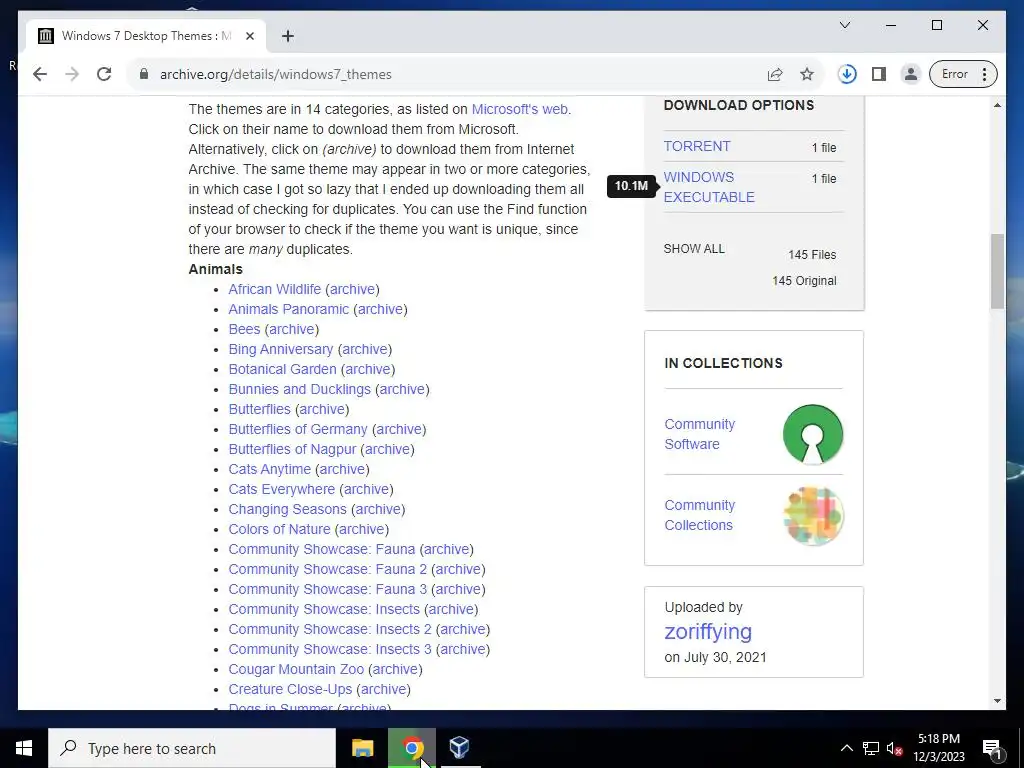Close the Windows 7 Desktop Themes tab
The width and height of the screenshot is (1024, 768).
pyautogui.click(x=249, y=36)
